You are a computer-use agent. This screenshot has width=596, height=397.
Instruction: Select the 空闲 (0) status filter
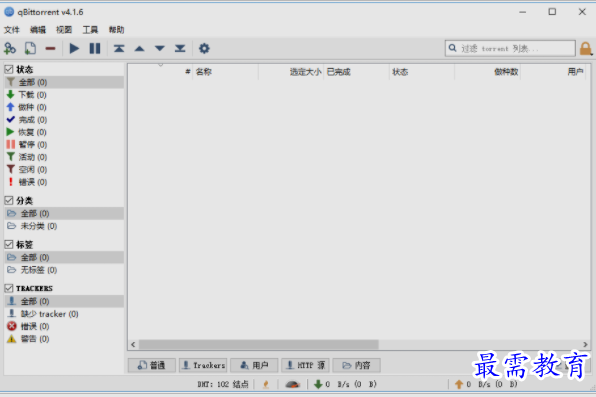pos(64,170)
